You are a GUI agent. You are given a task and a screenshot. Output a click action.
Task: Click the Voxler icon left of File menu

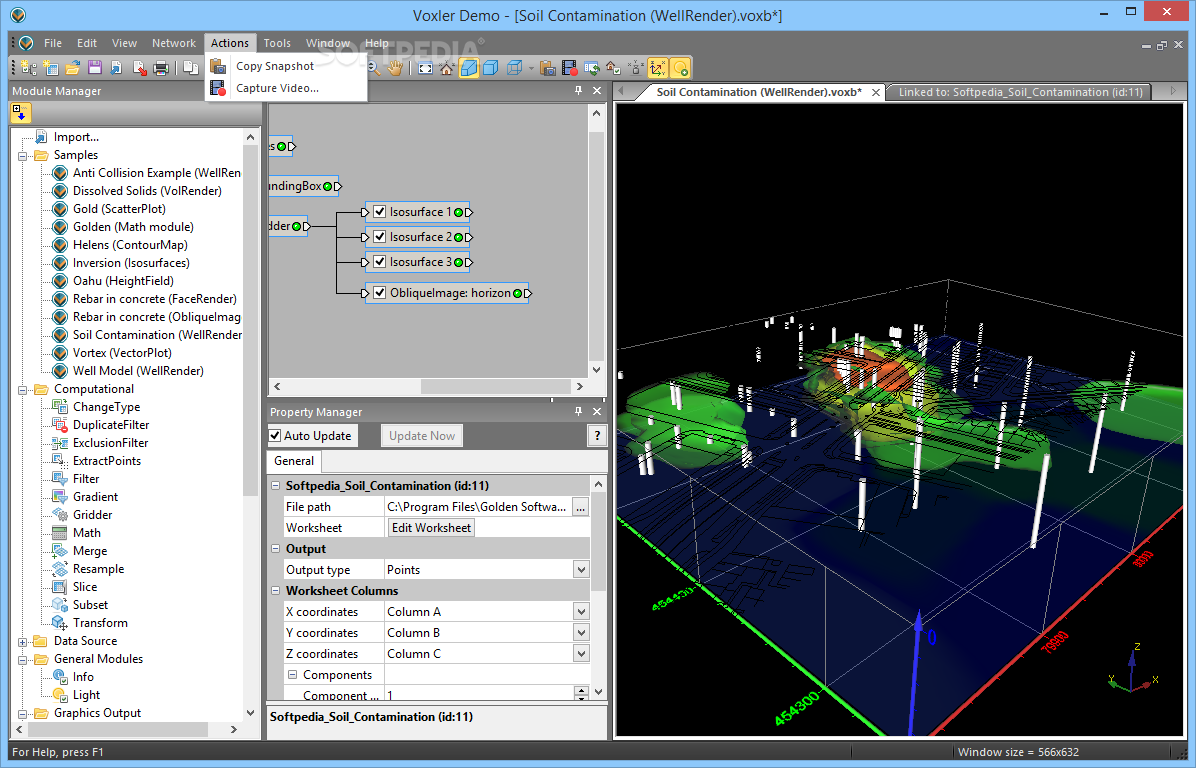click(x=26, y=43)
